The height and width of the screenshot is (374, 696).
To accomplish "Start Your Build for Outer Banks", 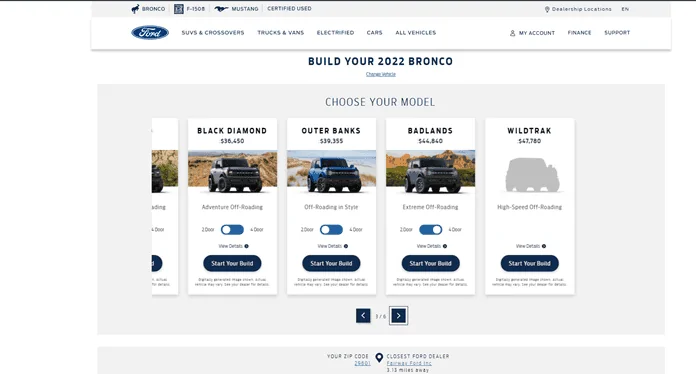I will click(x=331, y=263).
